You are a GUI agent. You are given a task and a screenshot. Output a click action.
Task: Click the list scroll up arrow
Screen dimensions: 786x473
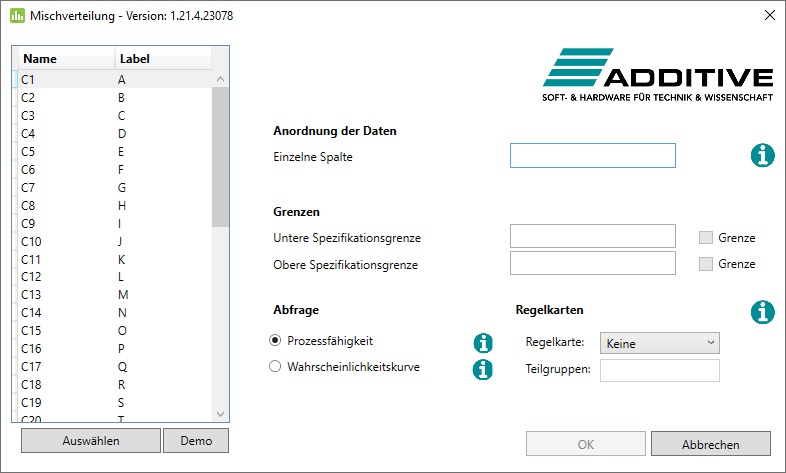tap(220, 79)
